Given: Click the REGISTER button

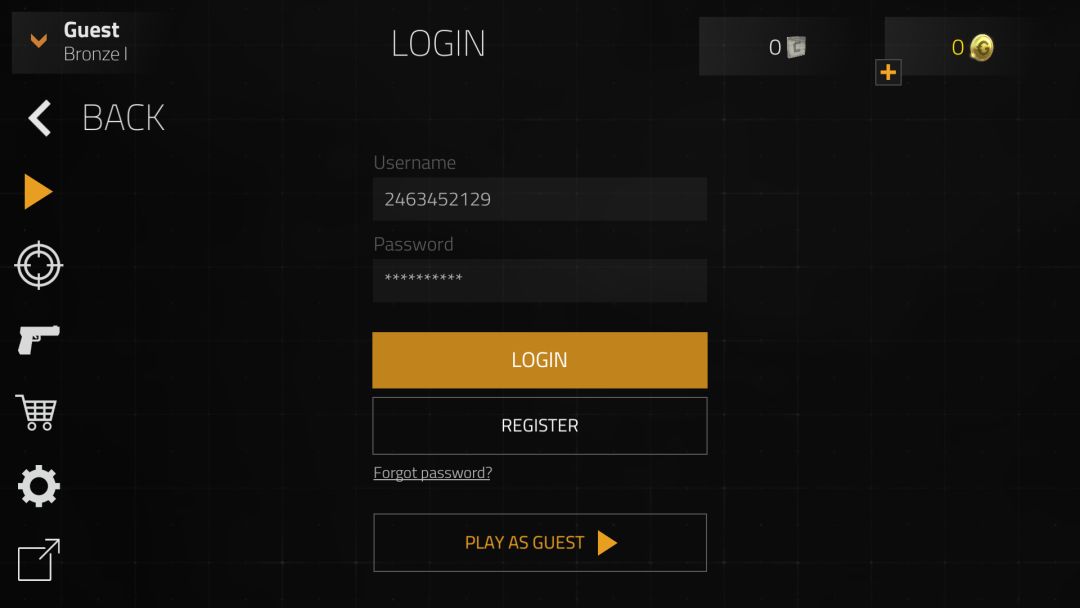Looking at the screenshot, I should (x=539, y=426).
